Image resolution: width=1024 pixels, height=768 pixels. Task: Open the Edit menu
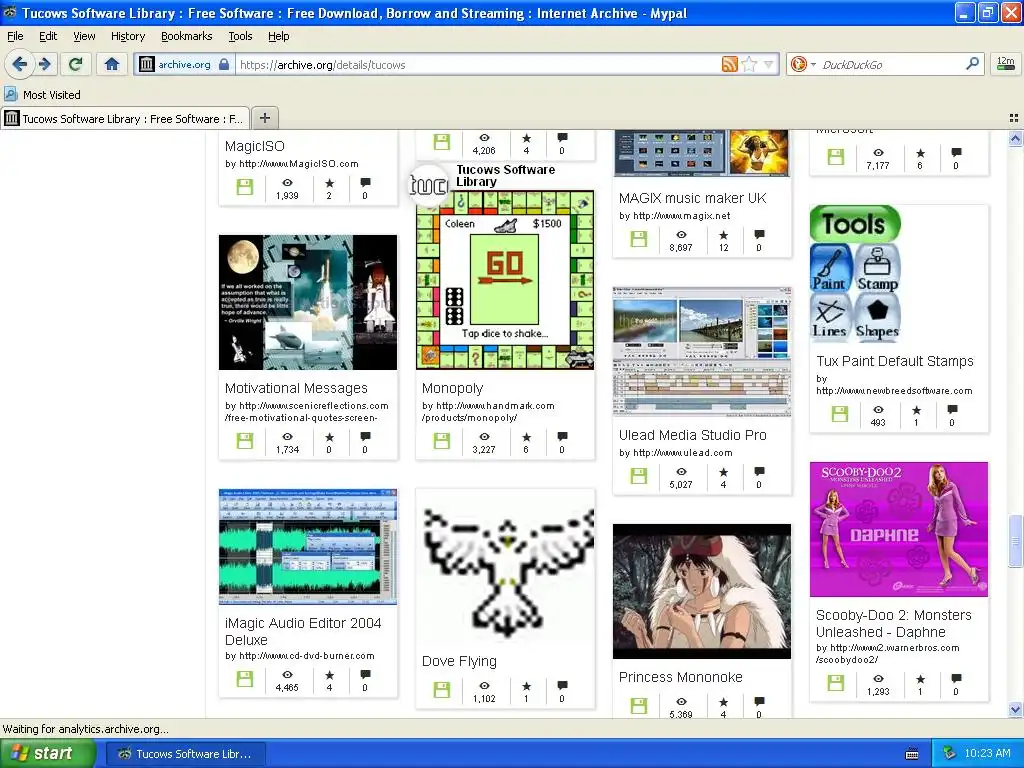click(x=48, y=36)
